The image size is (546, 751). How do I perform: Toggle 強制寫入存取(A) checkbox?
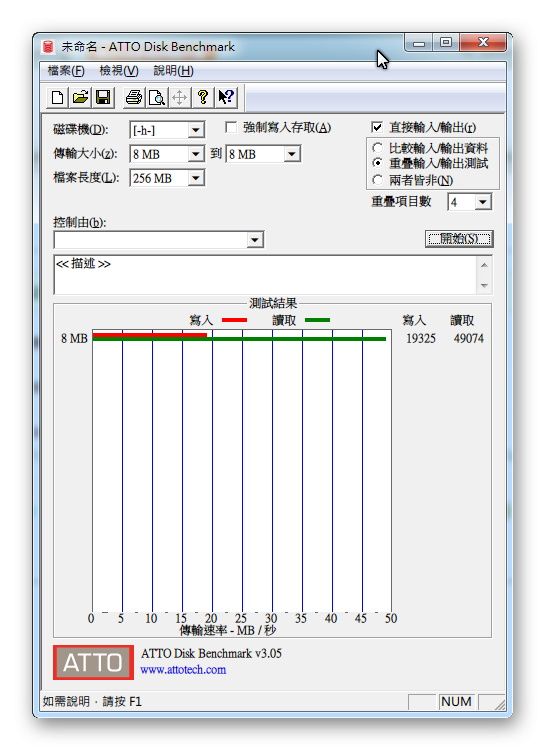[x=231, y=127]
